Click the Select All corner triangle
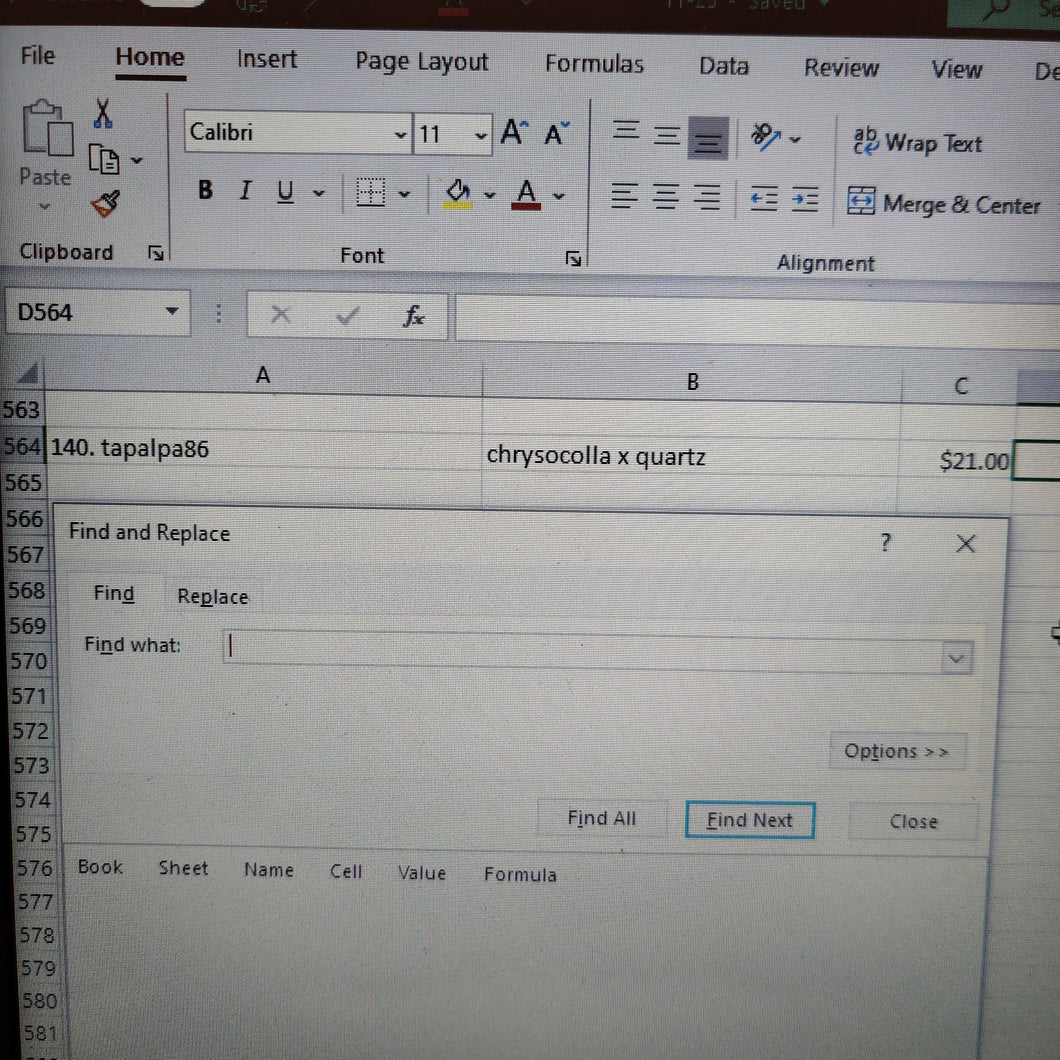The width and height of the screenshot is (1060, 1060). (x=26, y=373)
